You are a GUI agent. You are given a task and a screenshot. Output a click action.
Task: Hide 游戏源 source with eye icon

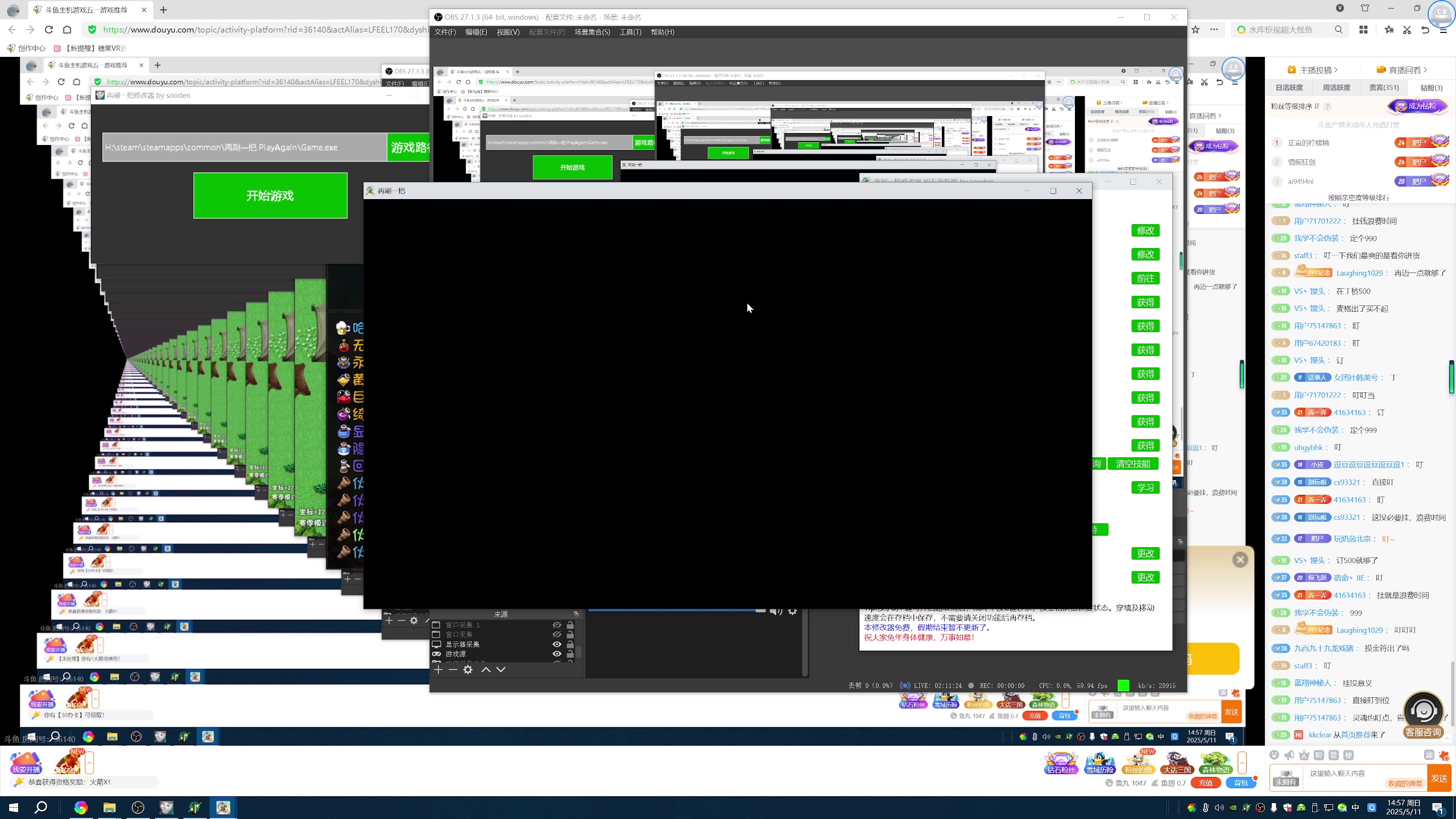(557, 654)
